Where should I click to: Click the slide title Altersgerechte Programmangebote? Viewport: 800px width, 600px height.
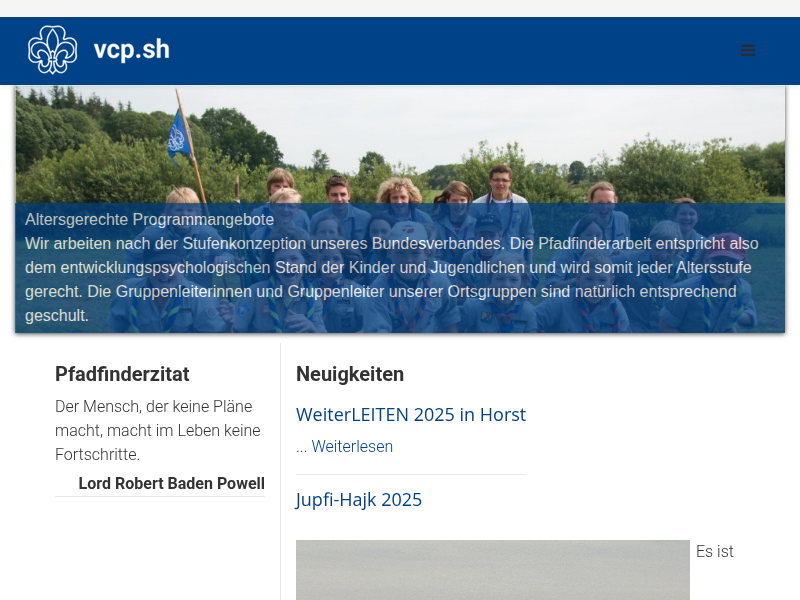(149, 220)
